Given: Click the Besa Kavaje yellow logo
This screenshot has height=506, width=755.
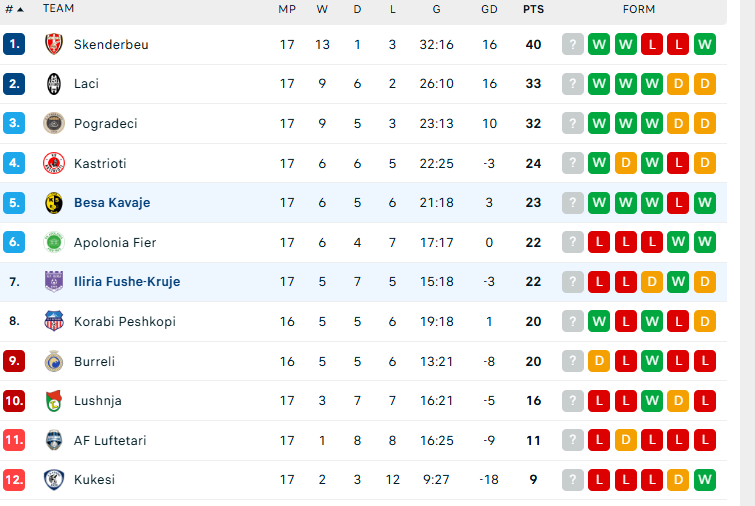Looking at the screenshot, I should pos(54,203).
